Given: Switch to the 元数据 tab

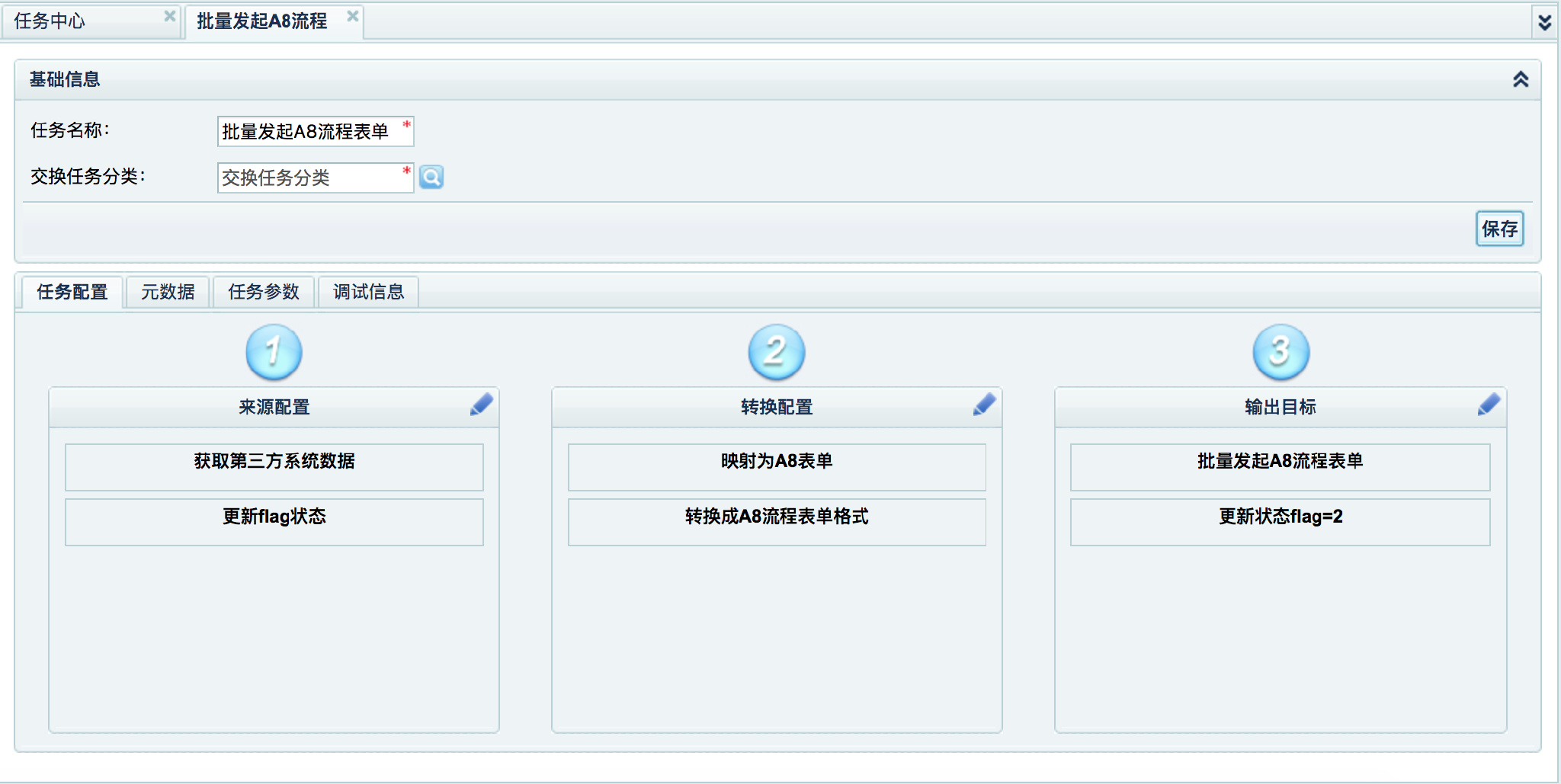Looking at the screenshot, I should click(168, 292).
